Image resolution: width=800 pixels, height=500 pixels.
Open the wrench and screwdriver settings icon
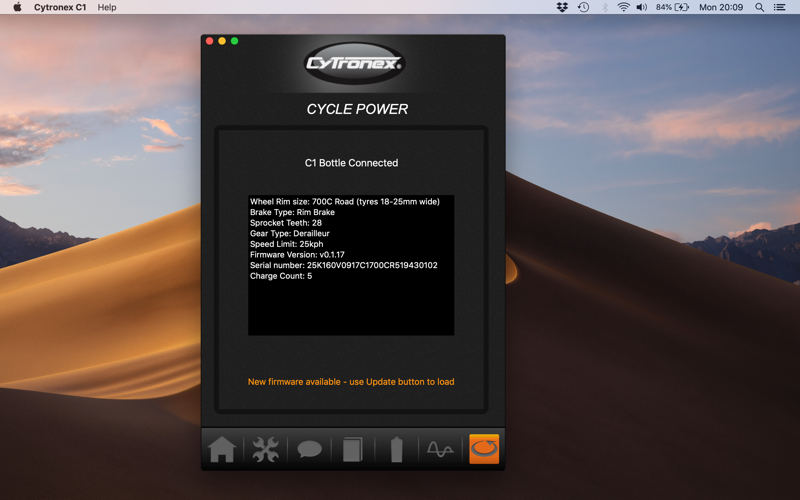266,449
